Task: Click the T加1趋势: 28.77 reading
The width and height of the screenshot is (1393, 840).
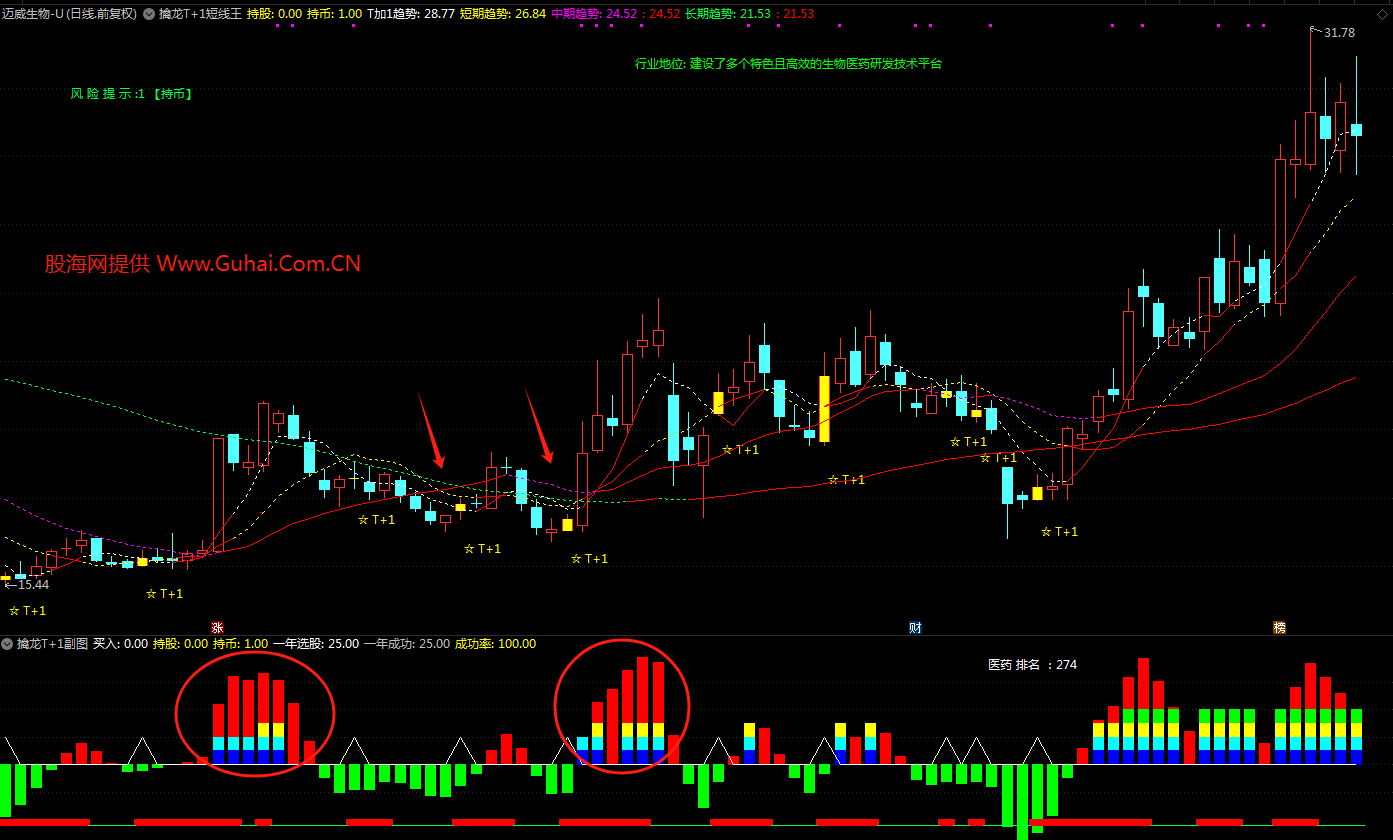Action: coord(411,14)
